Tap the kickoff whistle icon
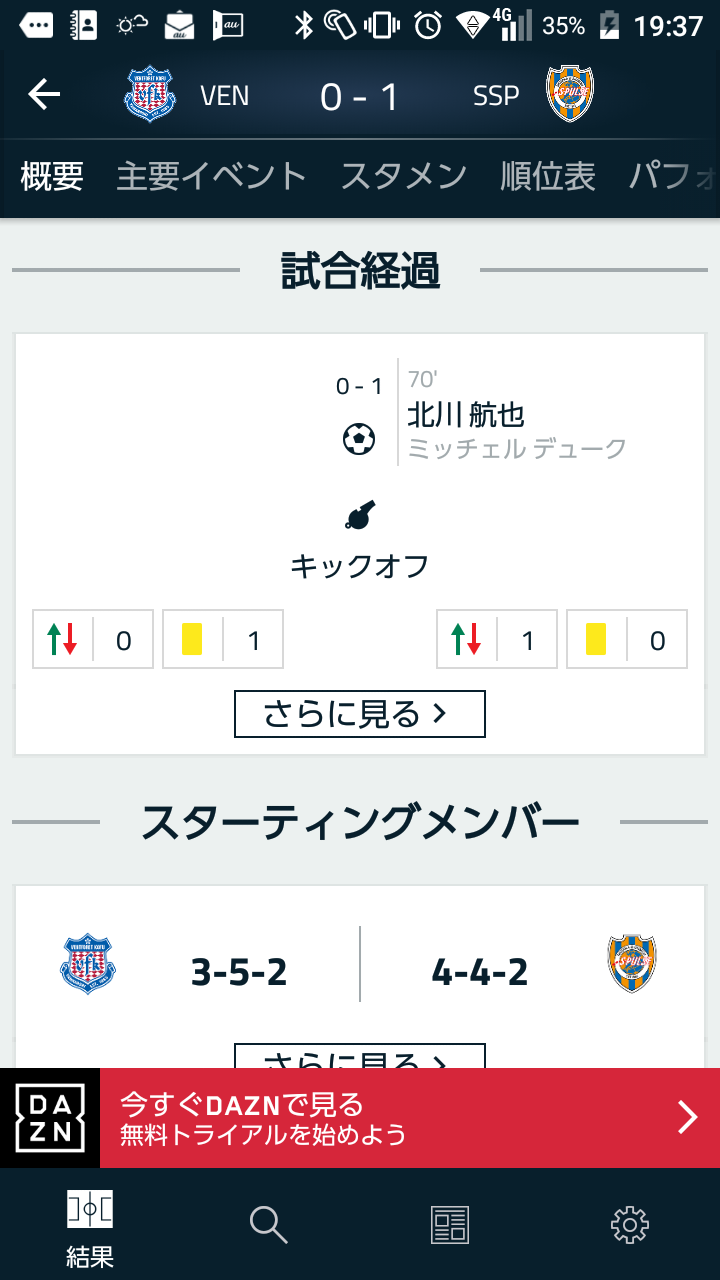 [359, 516]
